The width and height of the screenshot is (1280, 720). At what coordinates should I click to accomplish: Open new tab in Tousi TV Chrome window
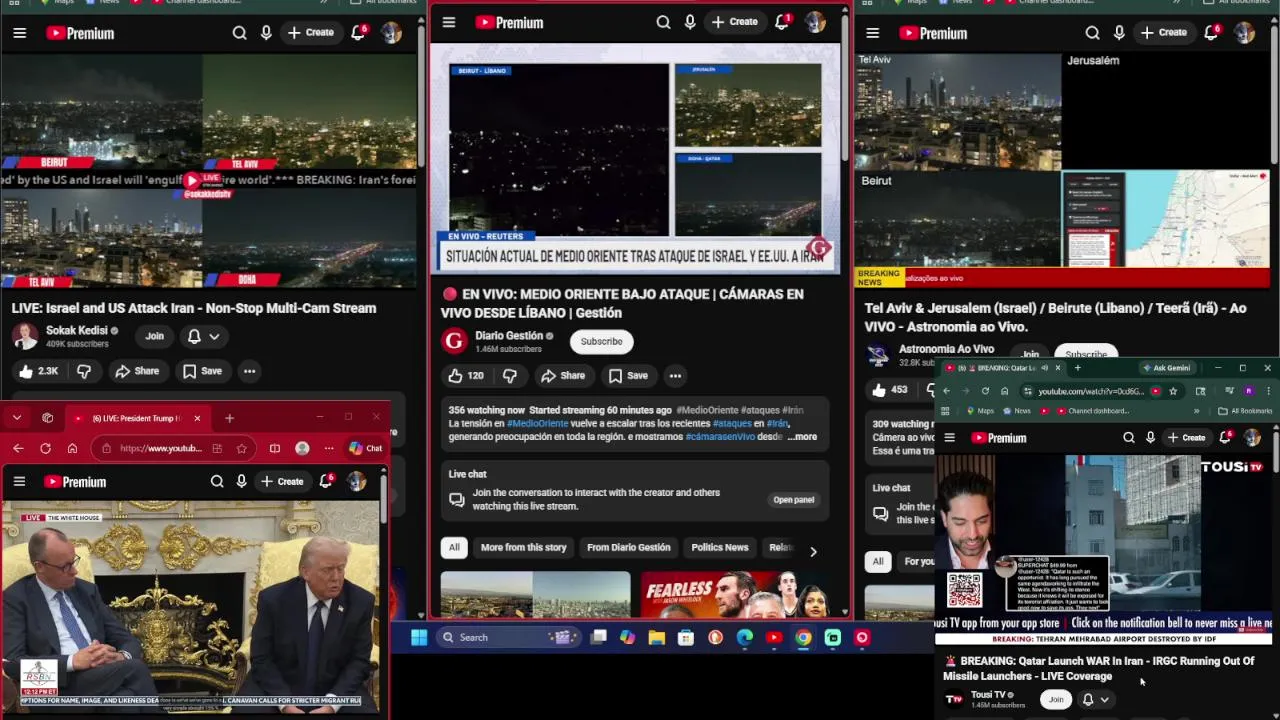[1077, 368]
